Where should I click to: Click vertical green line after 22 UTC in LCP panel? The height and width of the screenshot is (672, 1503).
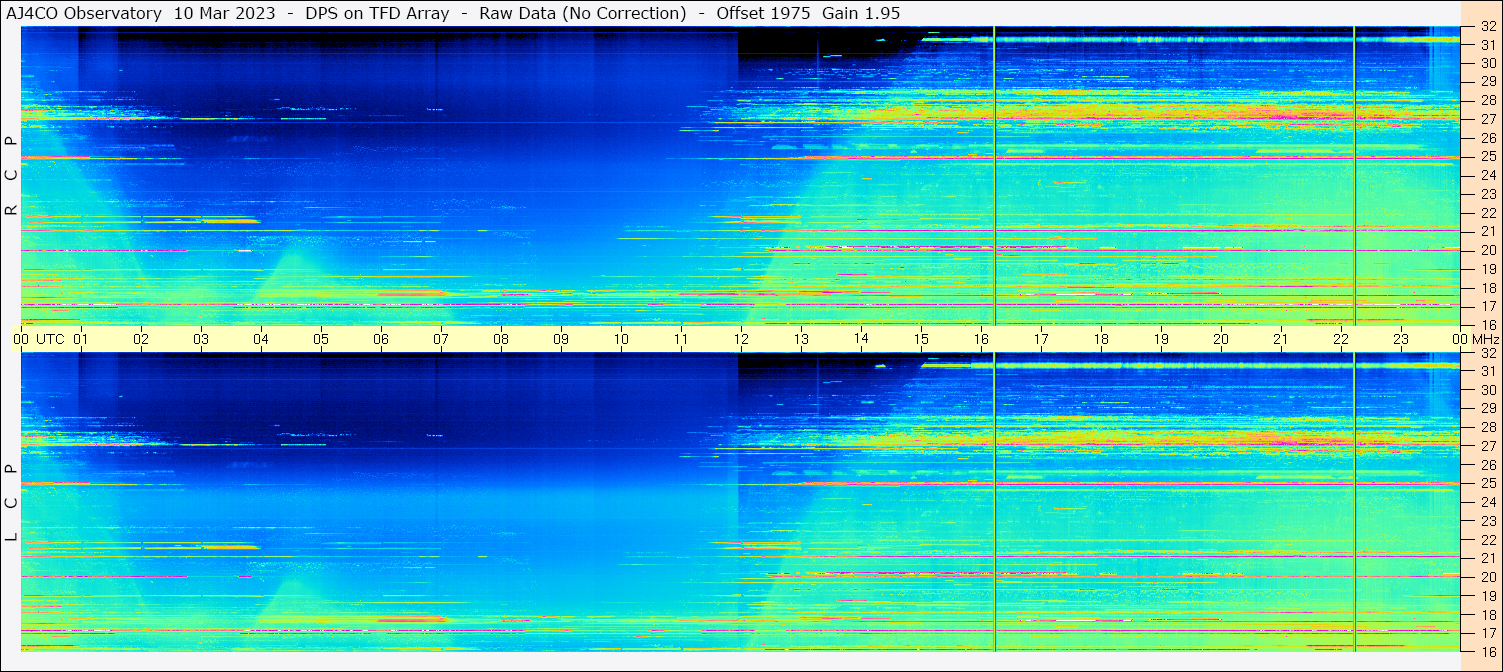(x=1354, y=500)
